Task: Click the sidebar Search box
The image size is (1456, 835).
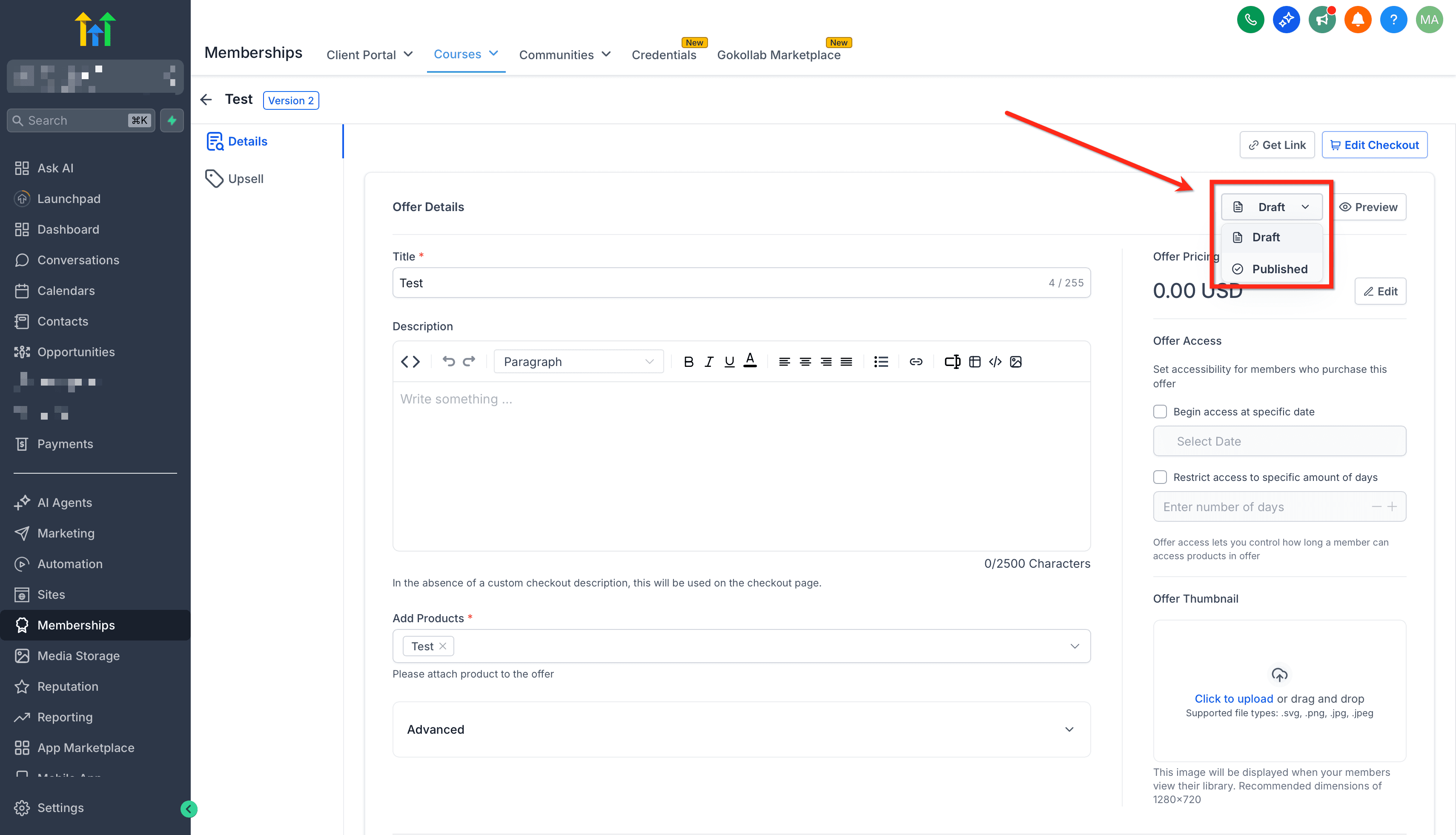Action: click(x=81, y=120)
